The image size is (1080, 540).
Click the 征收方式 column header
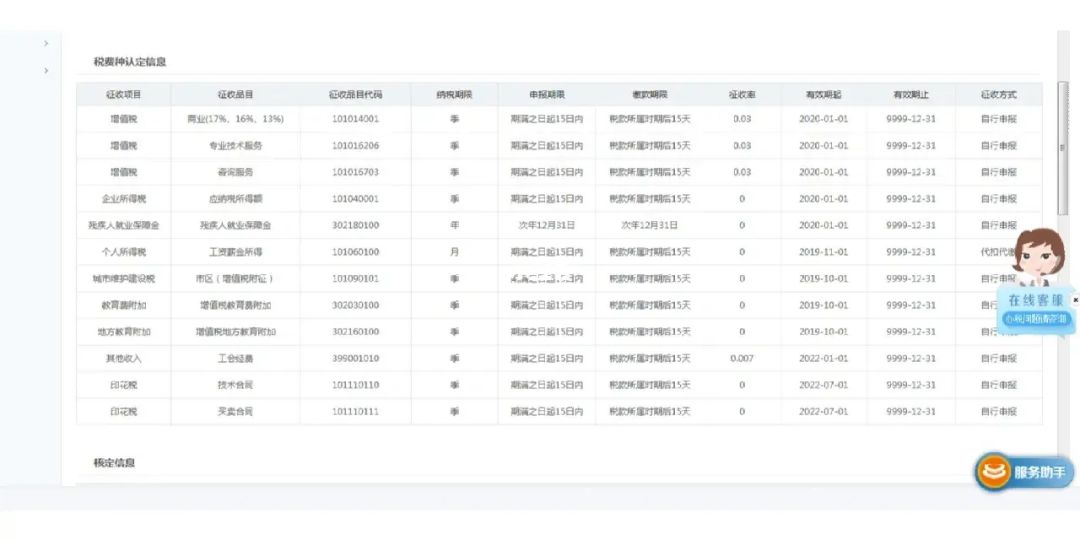(998, 95)
